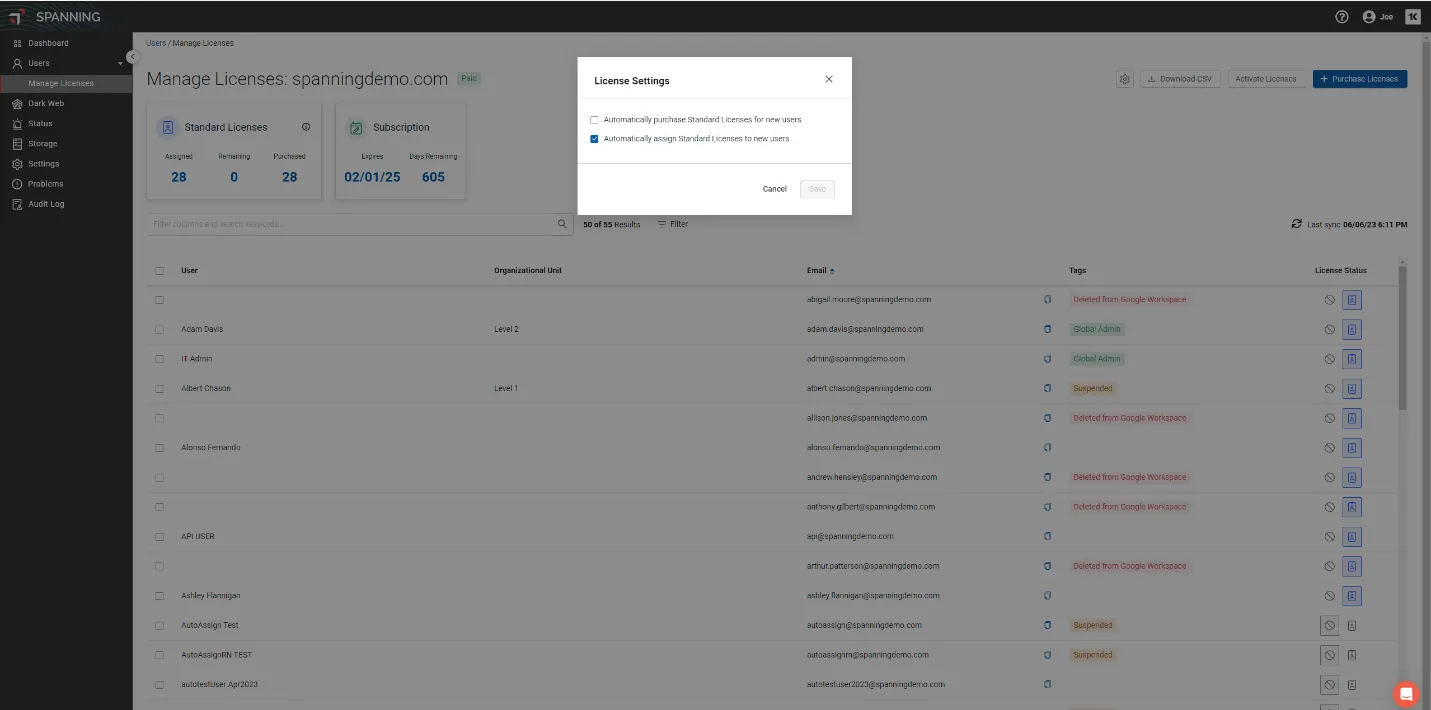Click the sync refresh icon near Last sync
The width and height of the screenshot is (1431, 710).
tap(1297, 224)
